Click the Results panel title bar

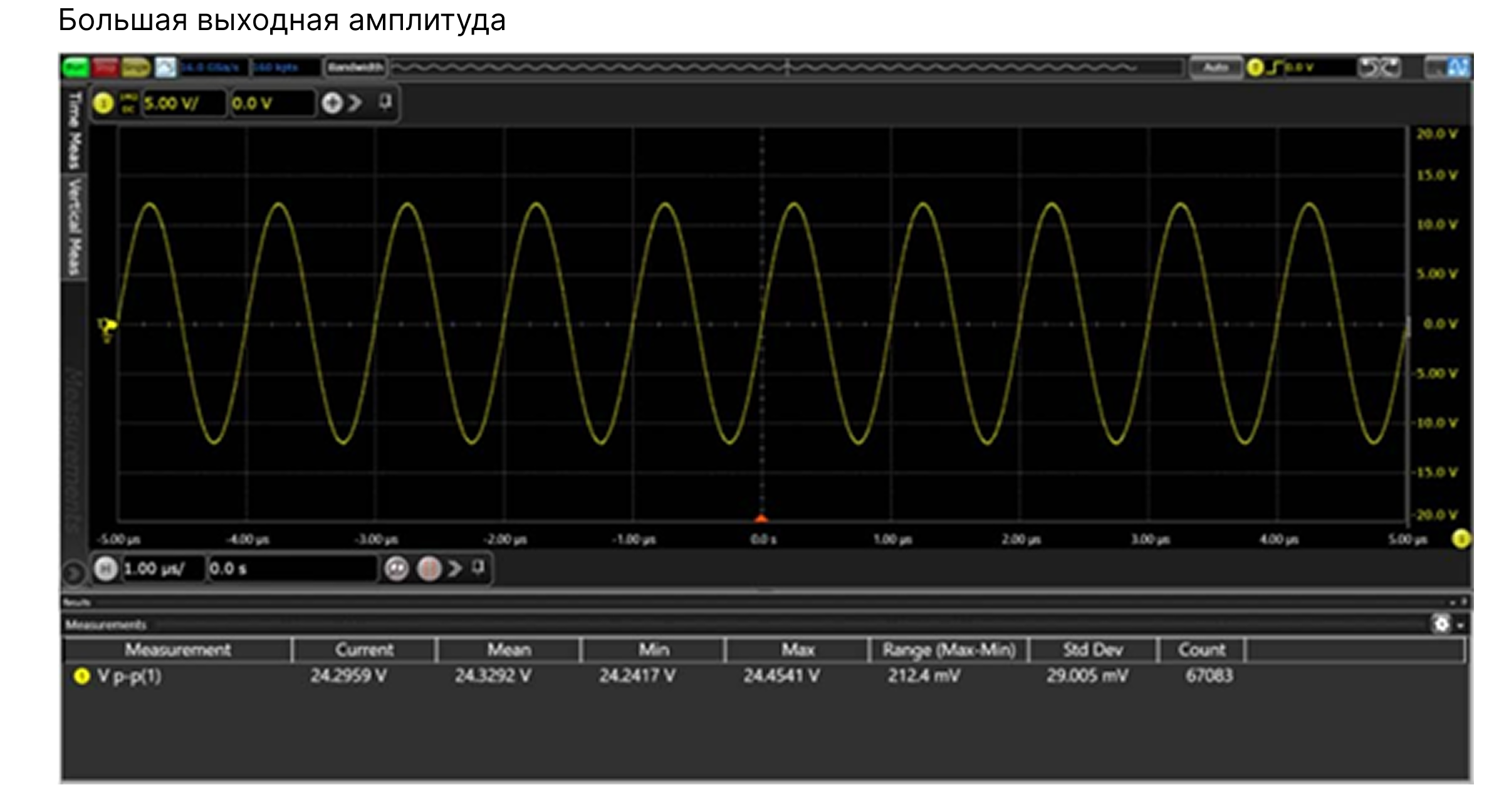tap(766, 602)
